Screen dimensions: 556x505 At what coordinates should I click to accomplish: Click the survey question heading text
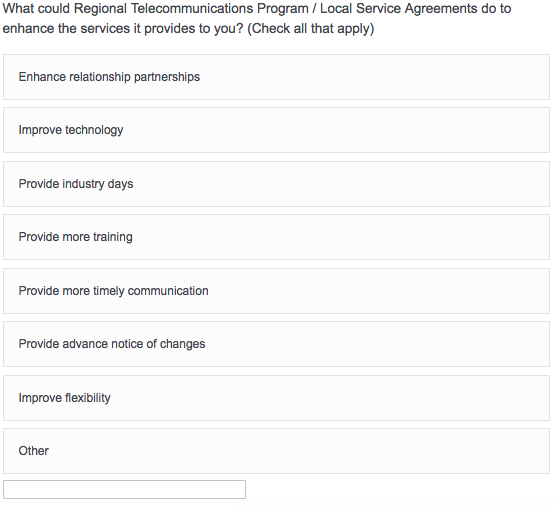tap(257, 18)
